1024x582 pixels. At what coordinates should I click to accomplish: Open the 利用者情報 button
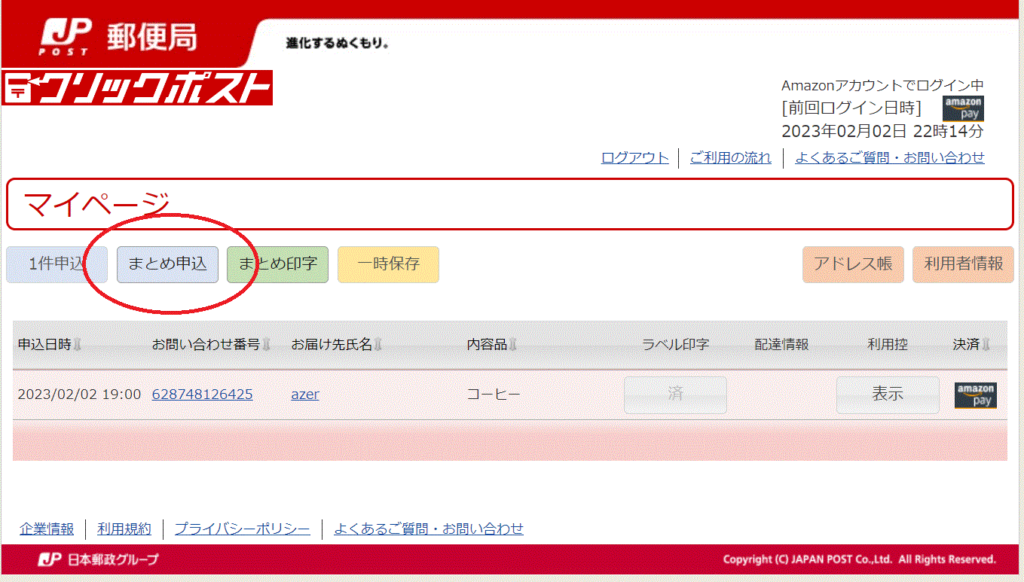tap(963, 265)
